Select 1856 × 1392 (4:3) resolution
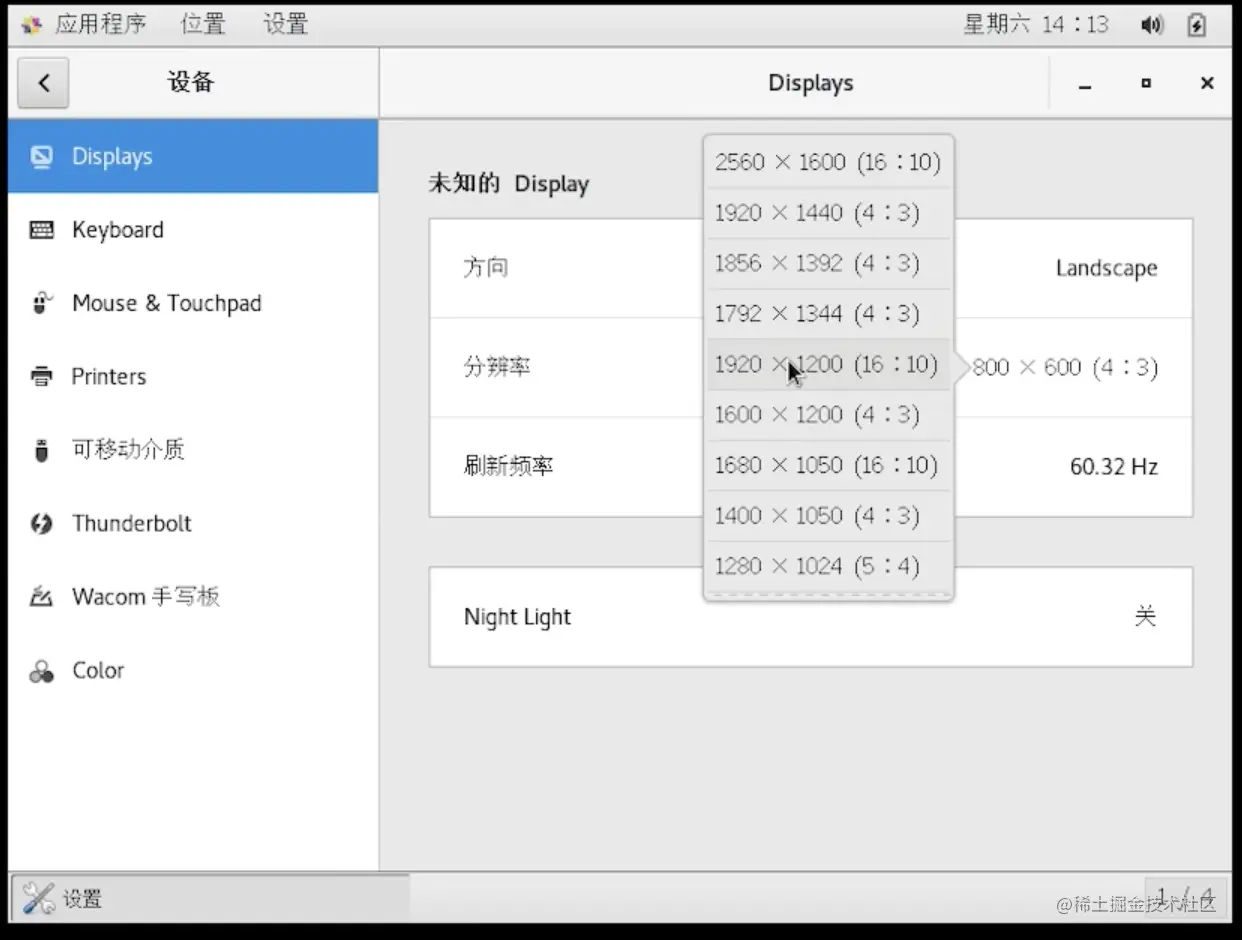1242x940 pixels. point(828,263)
